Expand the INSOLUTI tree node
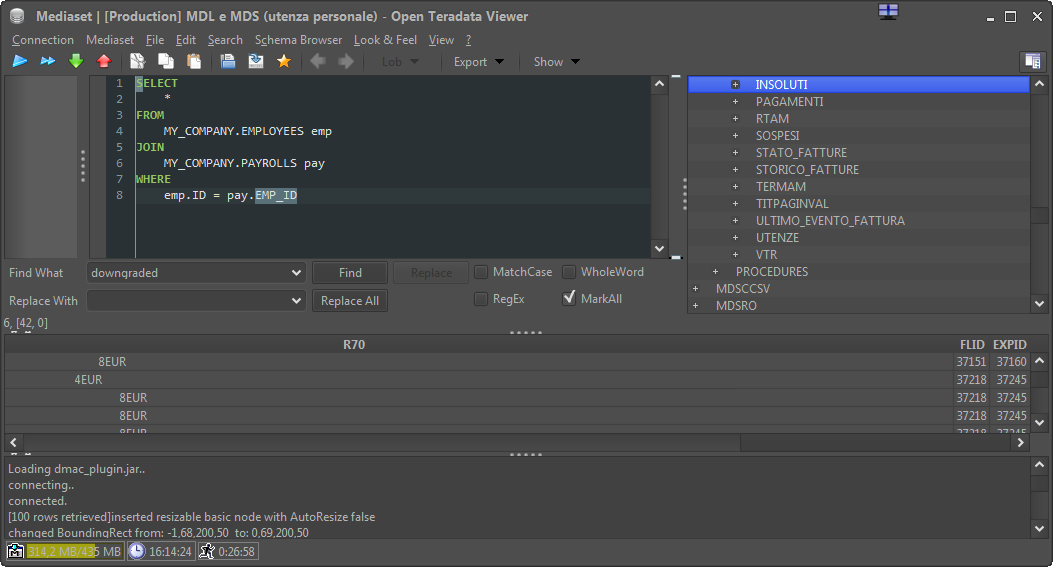This screenshot has width=1053, height=567. coord(735,85)
